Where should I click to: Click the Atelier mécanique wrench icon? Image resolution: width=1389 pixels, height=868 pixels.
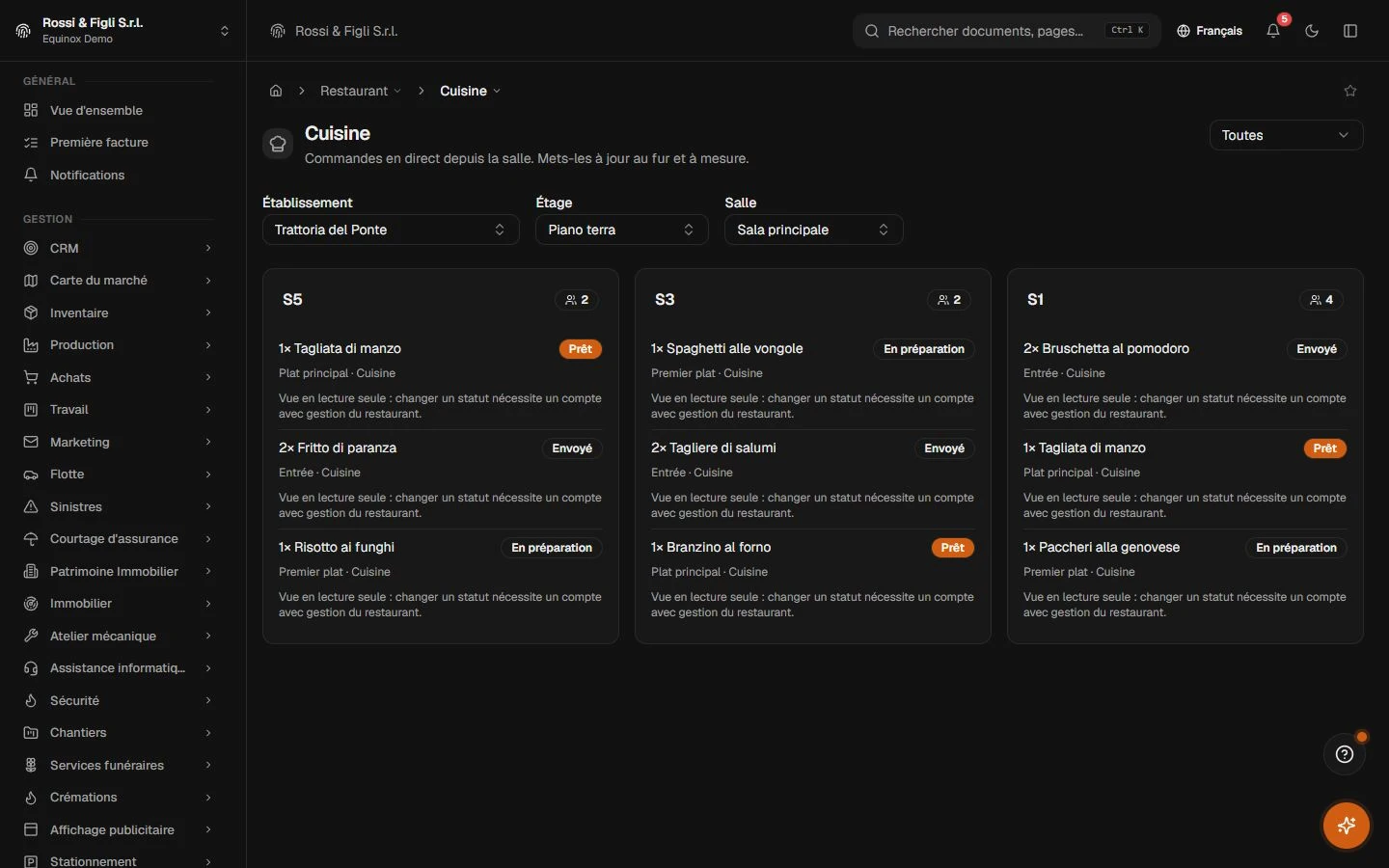(x=31, y=636)
